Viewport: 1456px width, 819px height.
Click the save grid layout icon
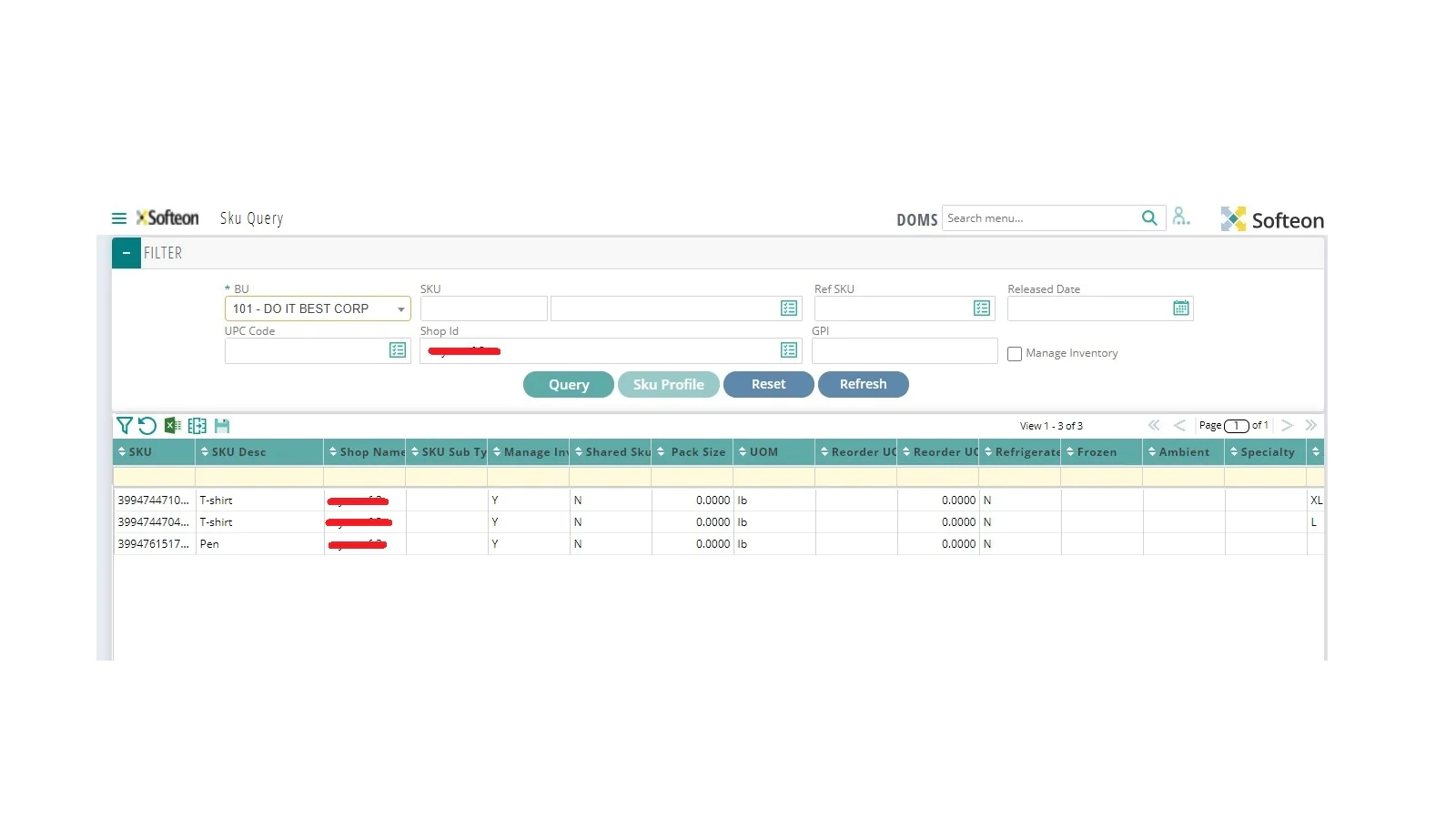222,426
